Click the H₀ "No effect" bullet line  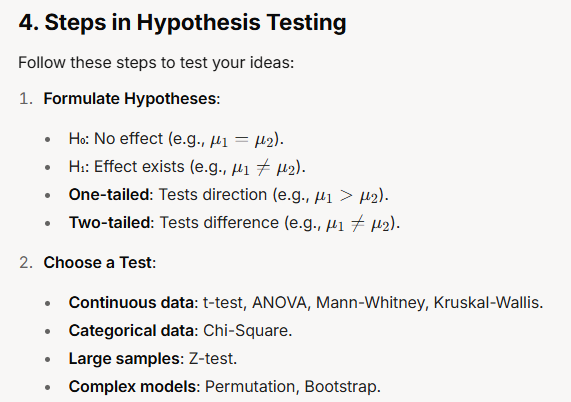pos(176,139)
